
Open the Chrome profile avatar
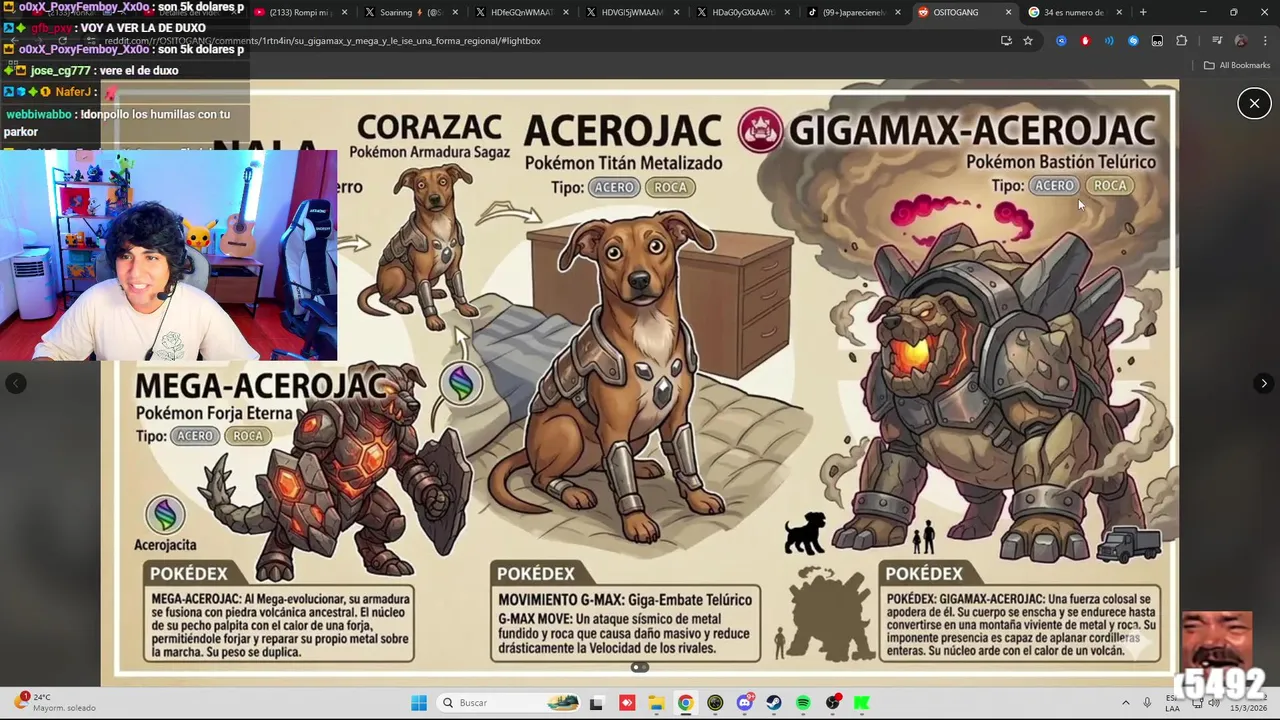tap(1241, 41)
